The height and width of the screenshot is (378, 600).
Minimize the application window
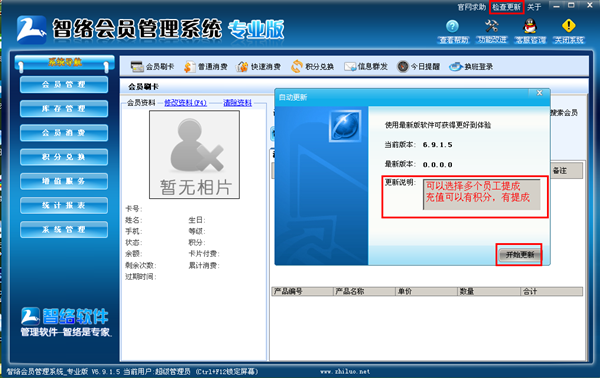click(556, 6)
